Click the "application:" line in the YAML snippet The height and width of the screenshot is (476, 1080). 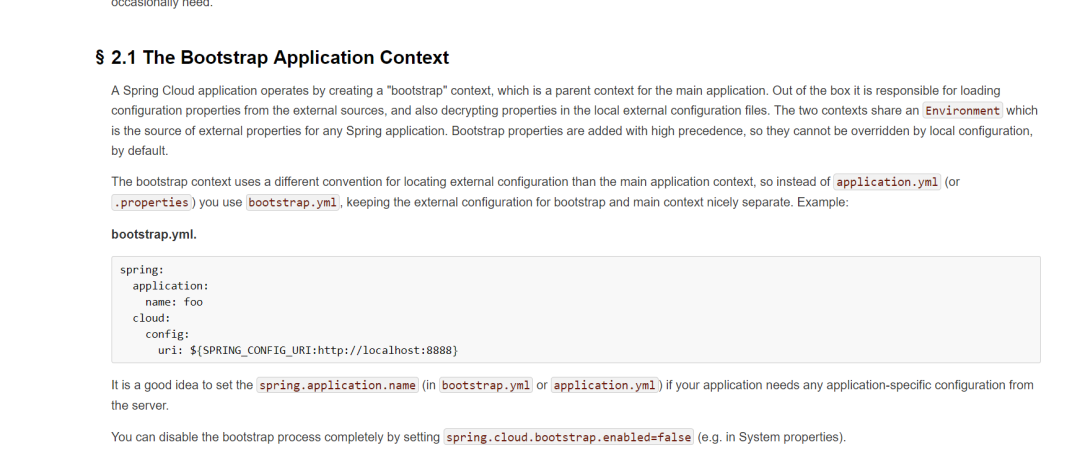click(171, 286)
